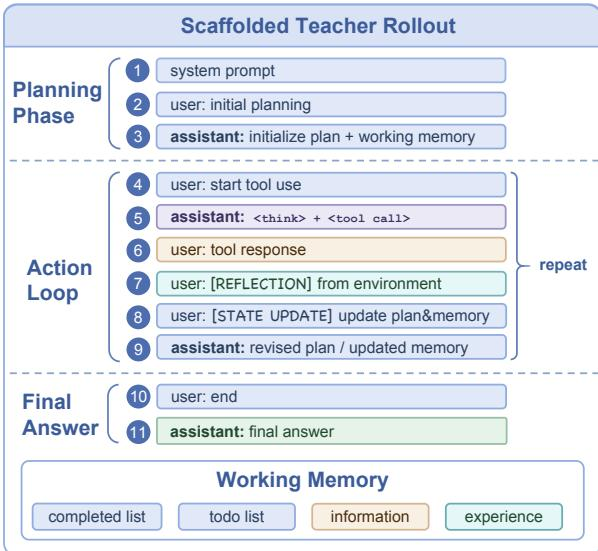Screen dimensions: 598x551
Task: Select the 'user: initial planning' box
Action: [x=331, y=104]
